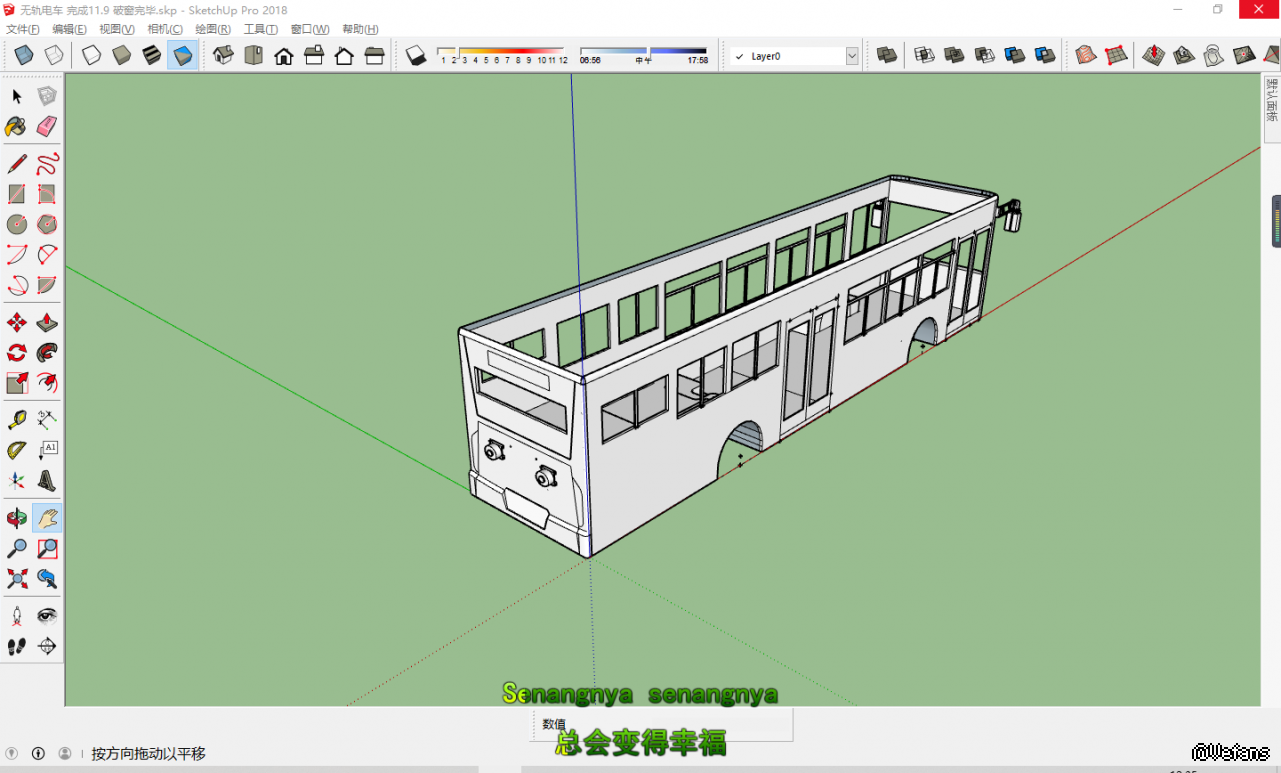Image resolution: width=1281 pixels, height=773 pixels.
Task: Choose the Rotate tool
Action: click(17, 353)
